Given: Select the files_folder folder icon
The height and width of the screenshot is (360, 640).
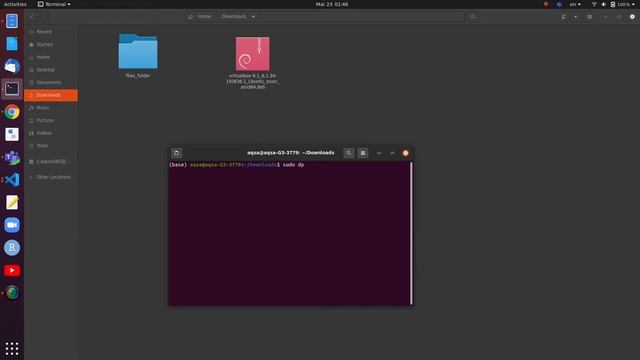Looking at the screenshot, I should pyautogui.click(x=138, y=51).
